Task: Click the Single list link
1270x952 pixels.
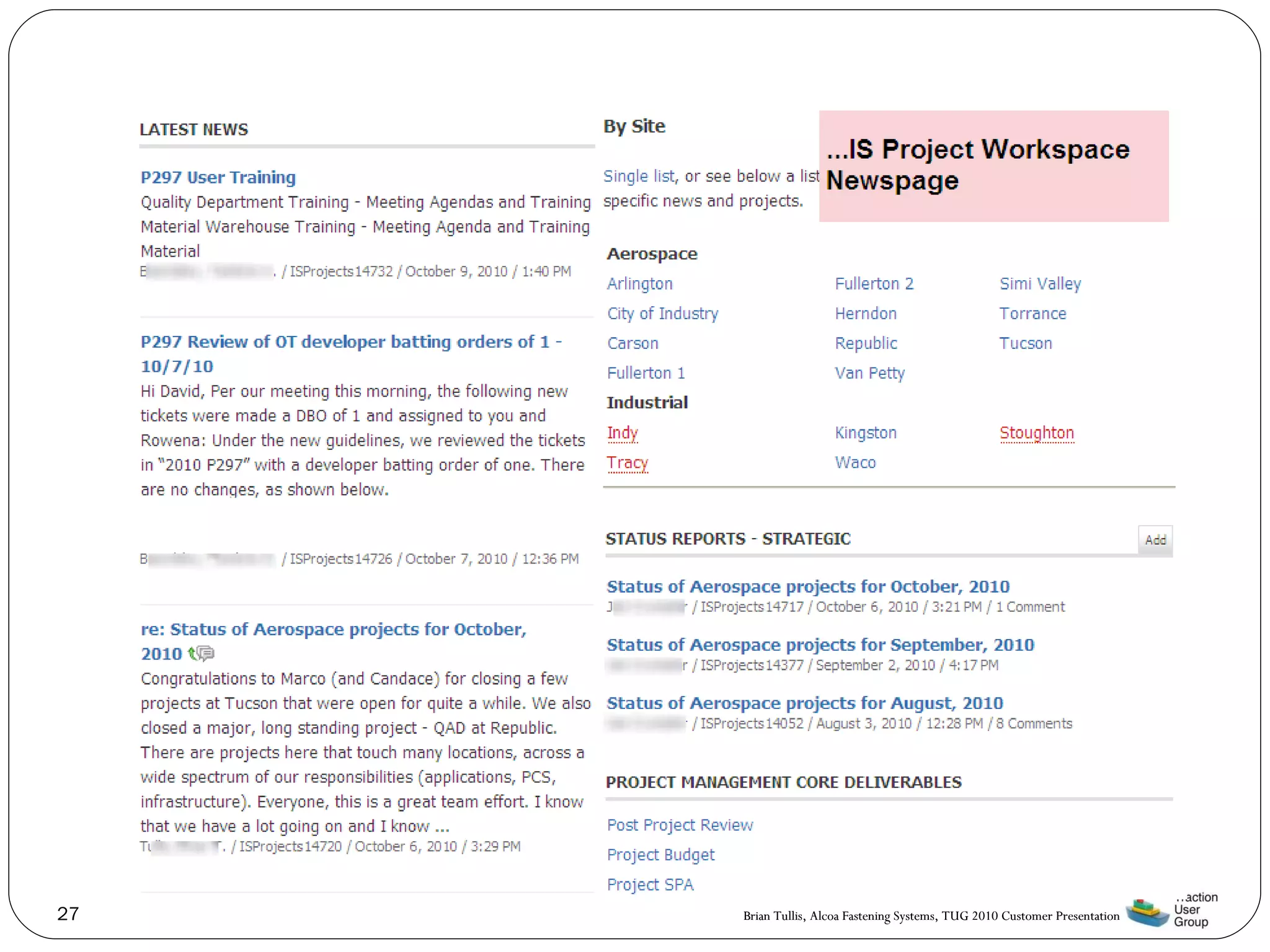Action: pos(639,177)
